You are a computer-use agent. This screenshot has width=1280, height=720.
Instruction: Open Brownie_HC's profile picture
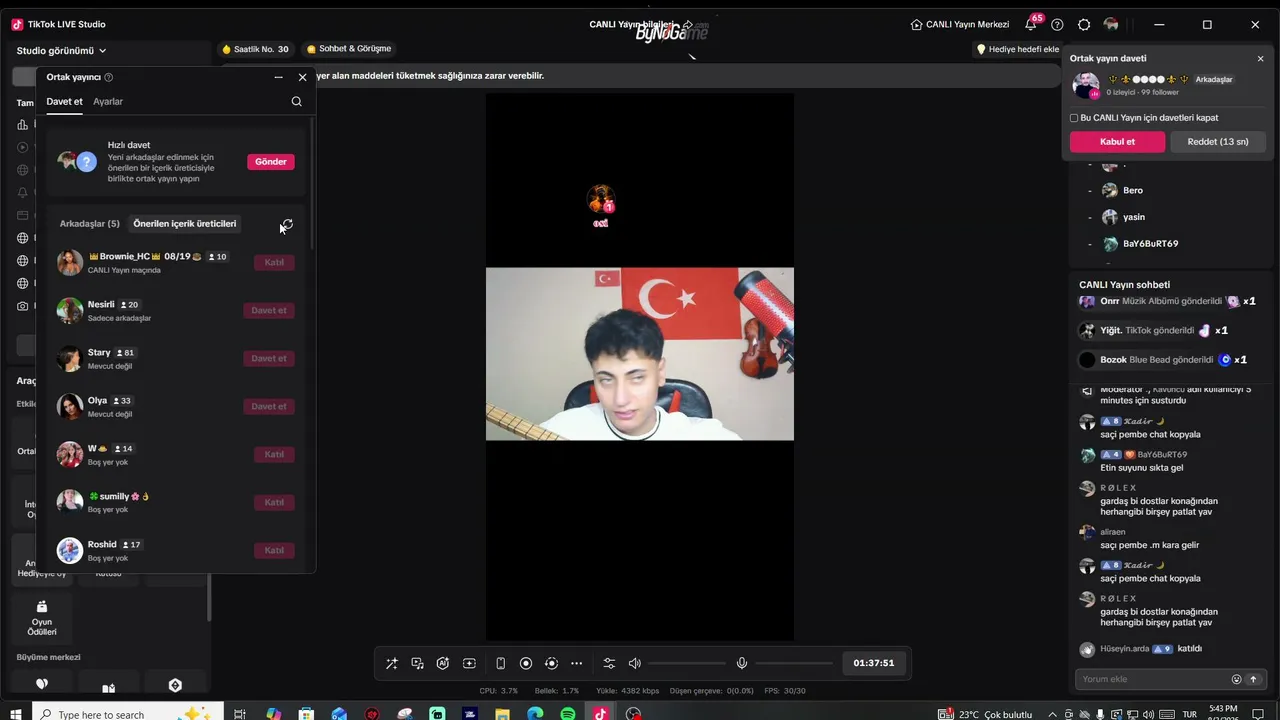(70, 262)
